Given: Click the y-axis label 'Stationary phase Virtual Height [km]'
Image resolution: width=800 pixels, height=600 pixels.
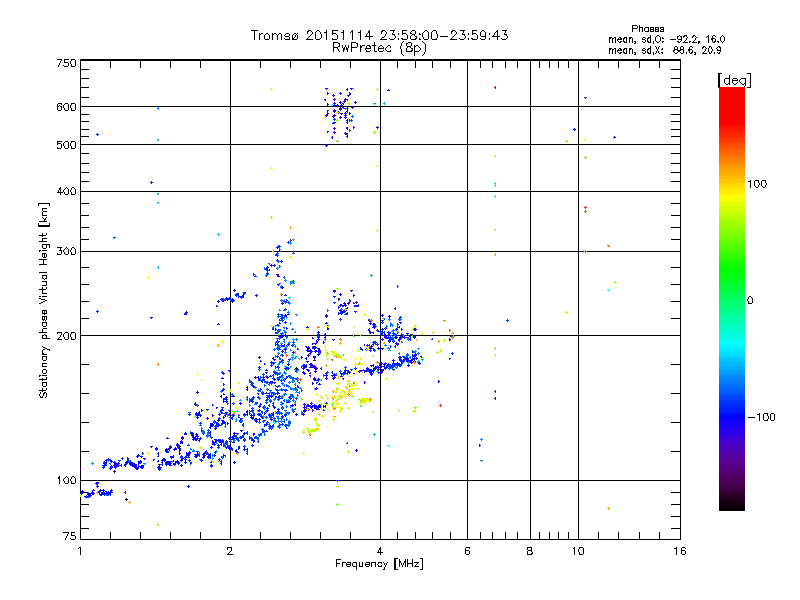Looking at the screenshot, I should 43,300.
